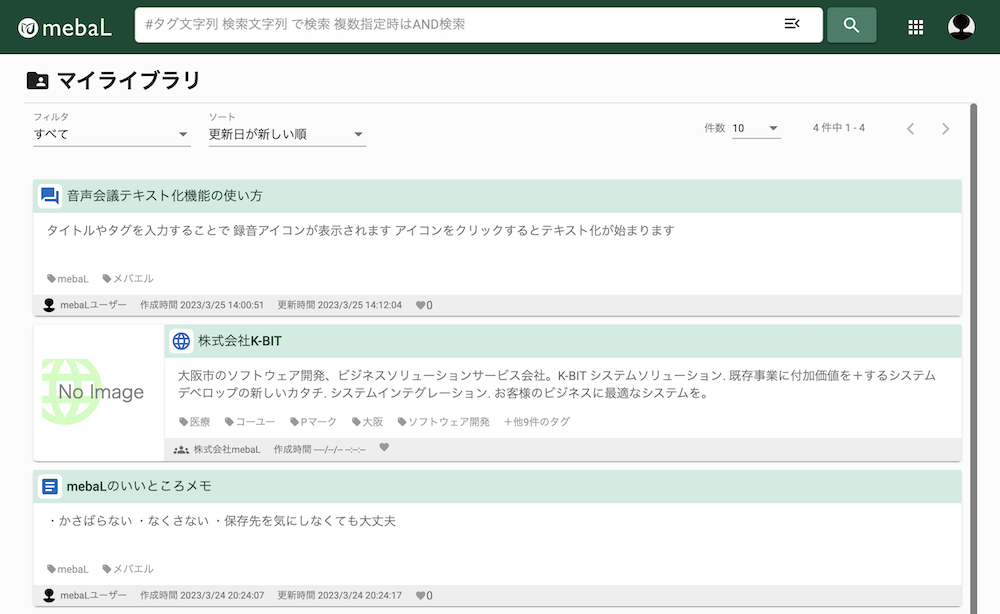Click the document icon of mebaLのいいところメモ
The width and height of the screenshot is (1000, 614).
(50, 486)
